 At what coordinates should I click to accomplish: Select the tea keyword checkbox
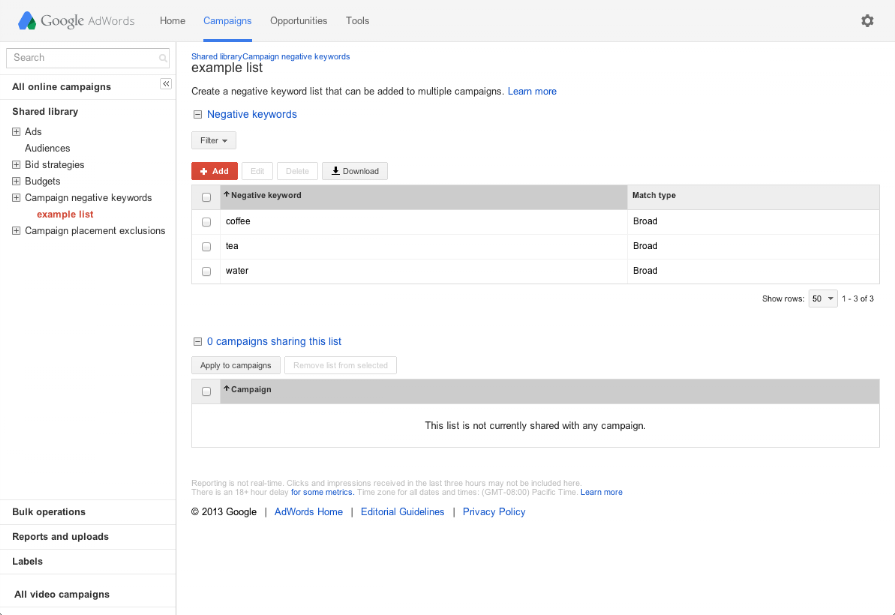pos(206,247)
